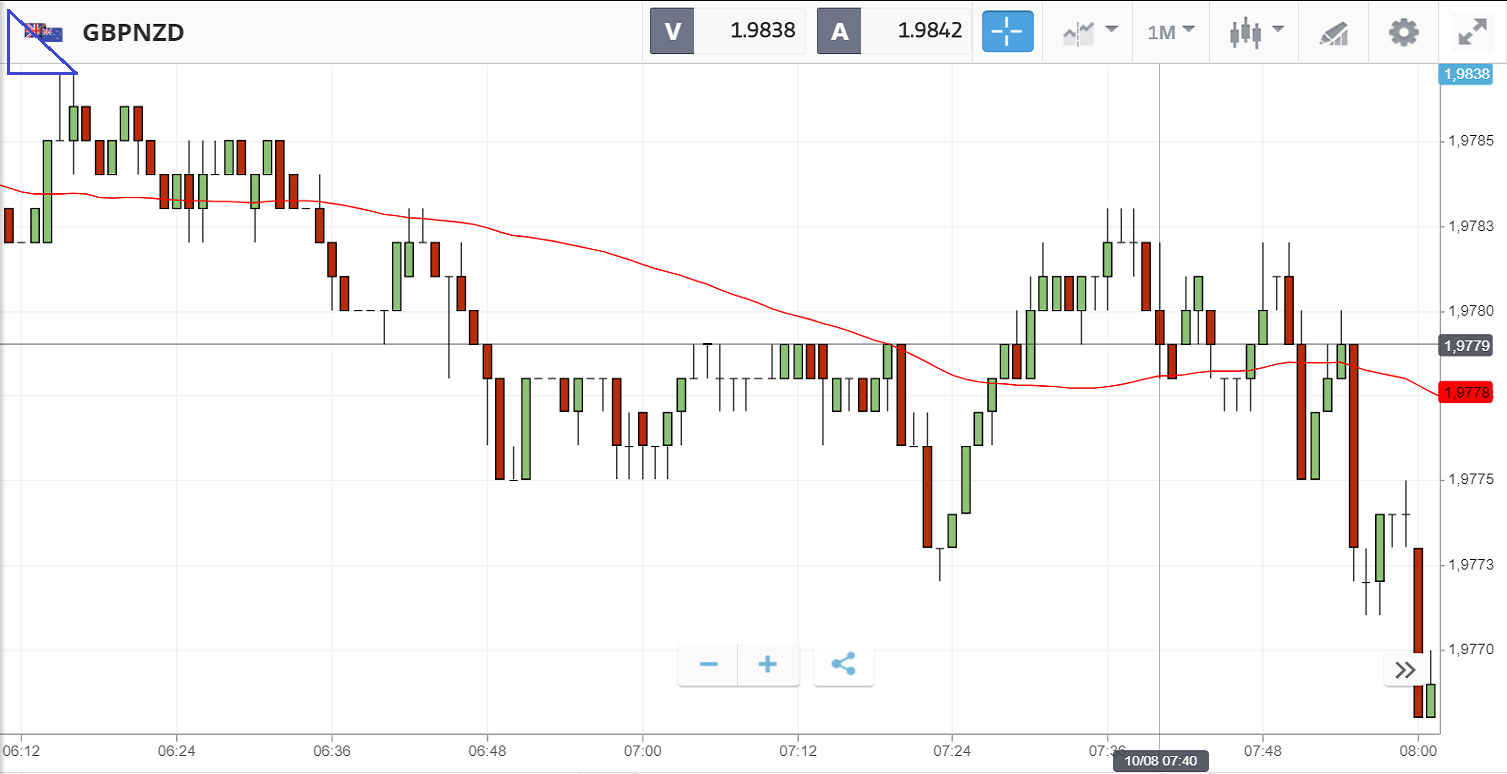Expand the 1M timeframe dropdown
Viewport: 1507px width, 774px height.
pos(1171,32)
